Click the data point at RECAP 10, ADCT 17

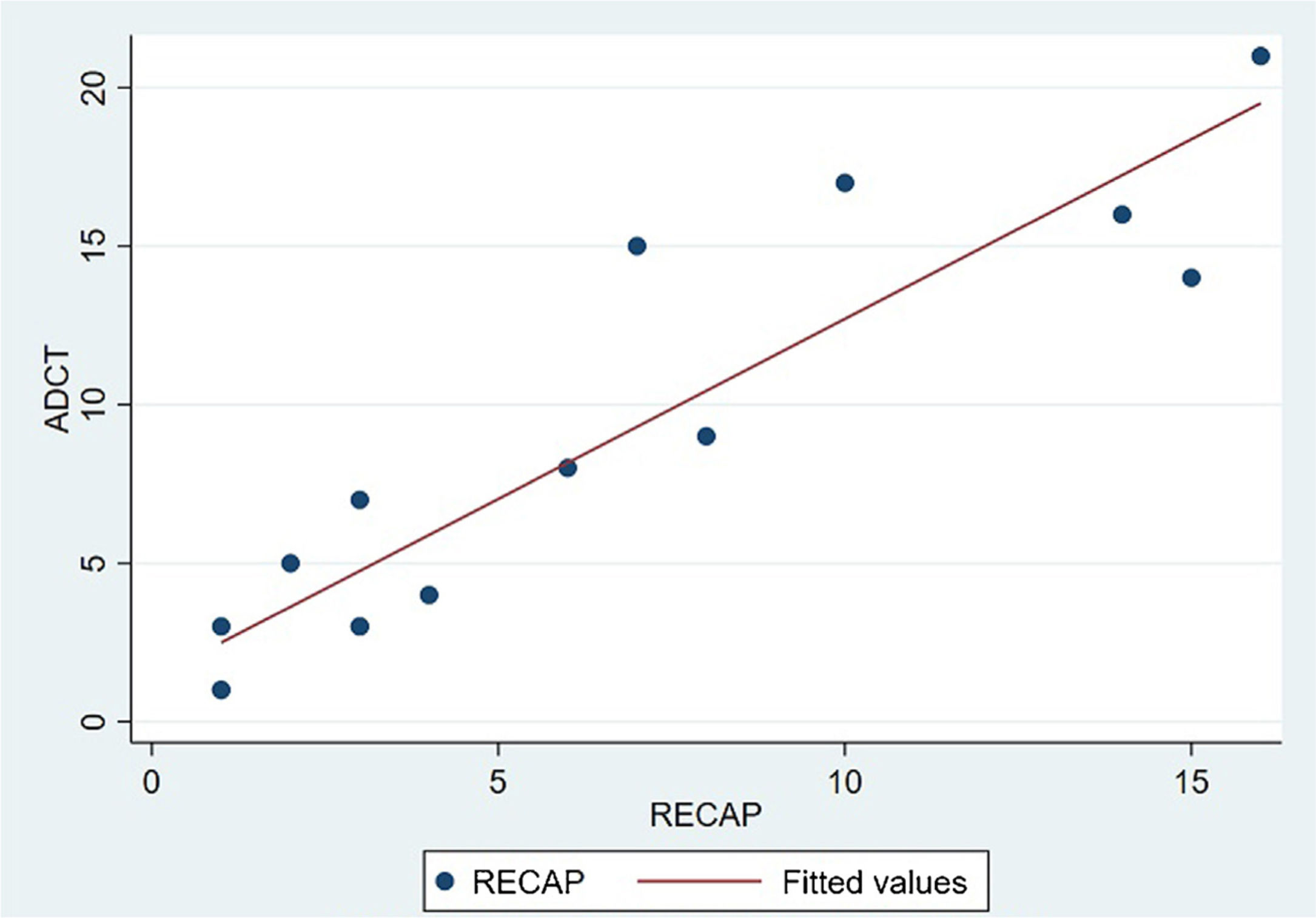coord(845,183)
